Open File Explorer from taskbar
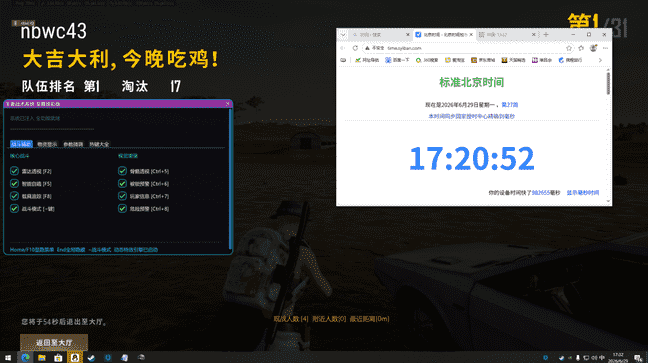The width and height of the screenshot is (648, 363). (42, 357)
